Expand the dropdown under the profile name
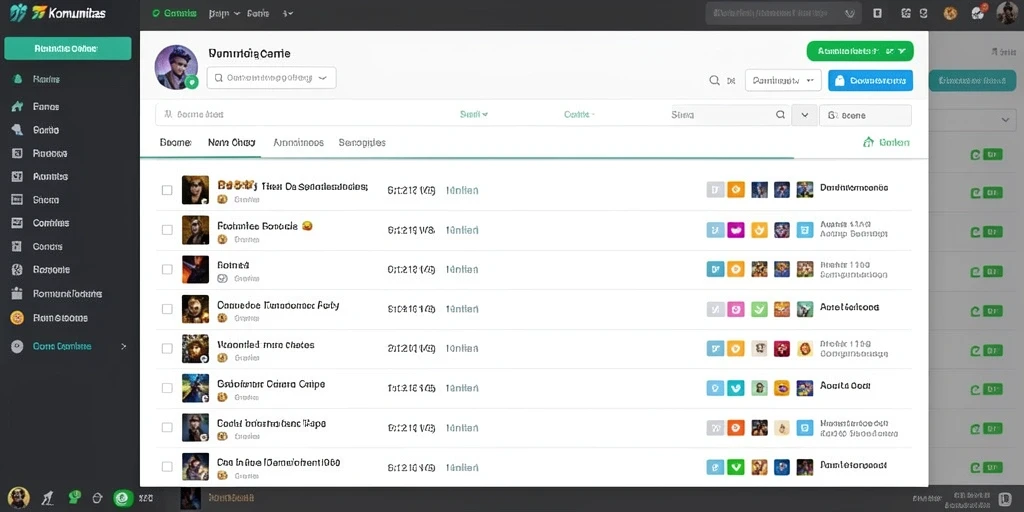 (272, 78)
